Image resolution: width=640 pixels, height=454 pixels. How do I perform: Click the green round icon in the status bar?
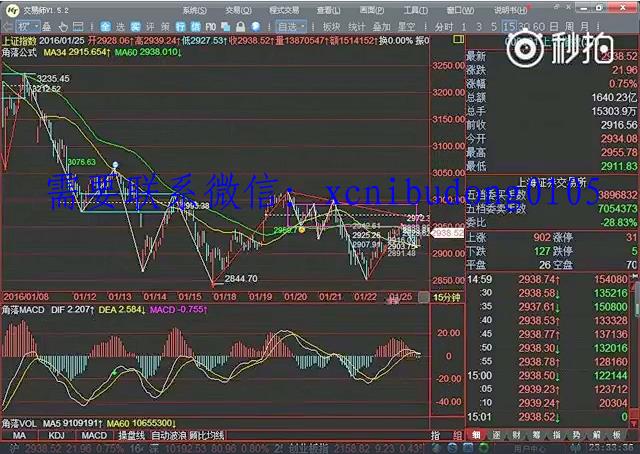[483, 448]
